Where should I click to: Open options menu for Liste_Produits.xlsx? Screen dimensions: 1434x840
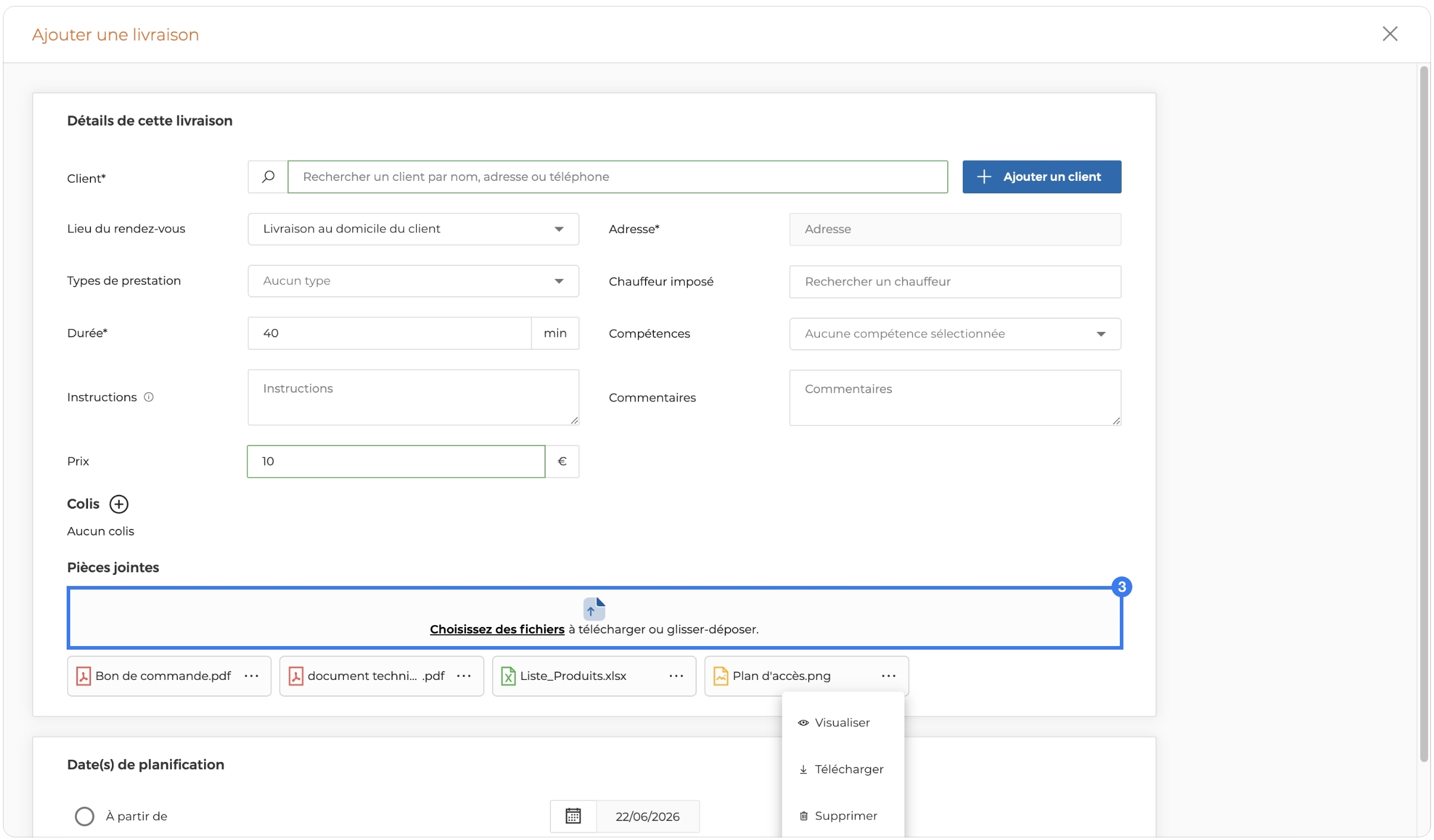[677, 676]
